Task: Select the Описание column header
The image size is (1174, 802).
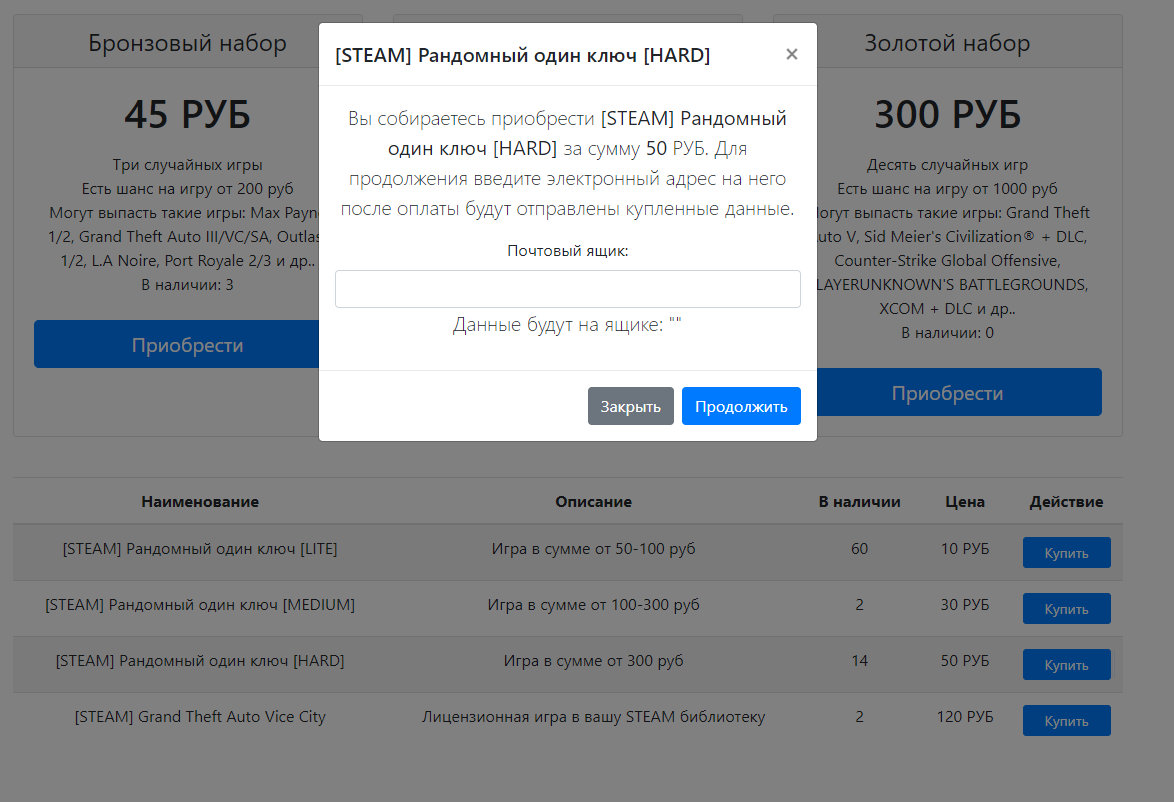Action: (x=593, y=502)
